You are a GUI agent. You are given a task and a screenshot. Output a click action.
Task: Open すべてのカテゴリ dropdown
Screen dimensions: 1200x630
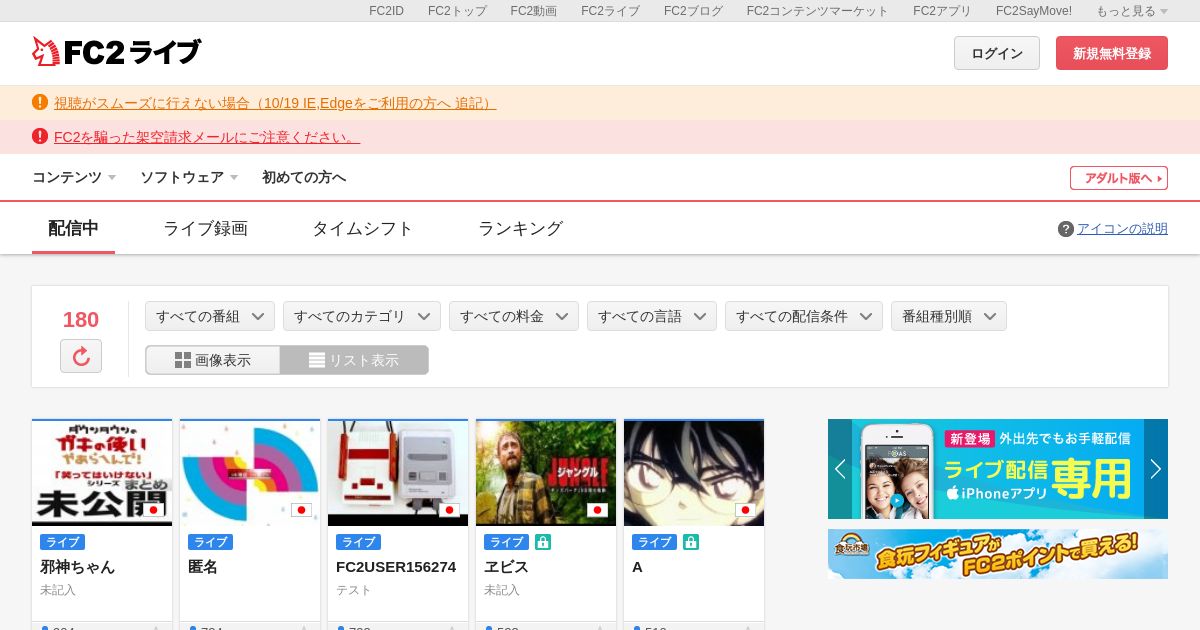362,316
